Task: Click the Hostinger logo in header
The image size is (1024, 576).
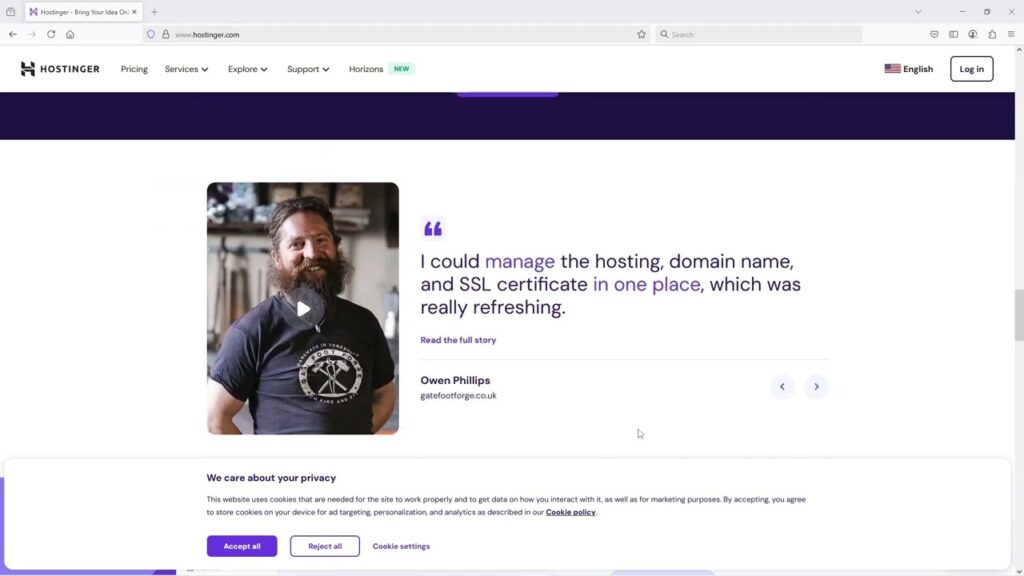Action: tap(60, 69)
